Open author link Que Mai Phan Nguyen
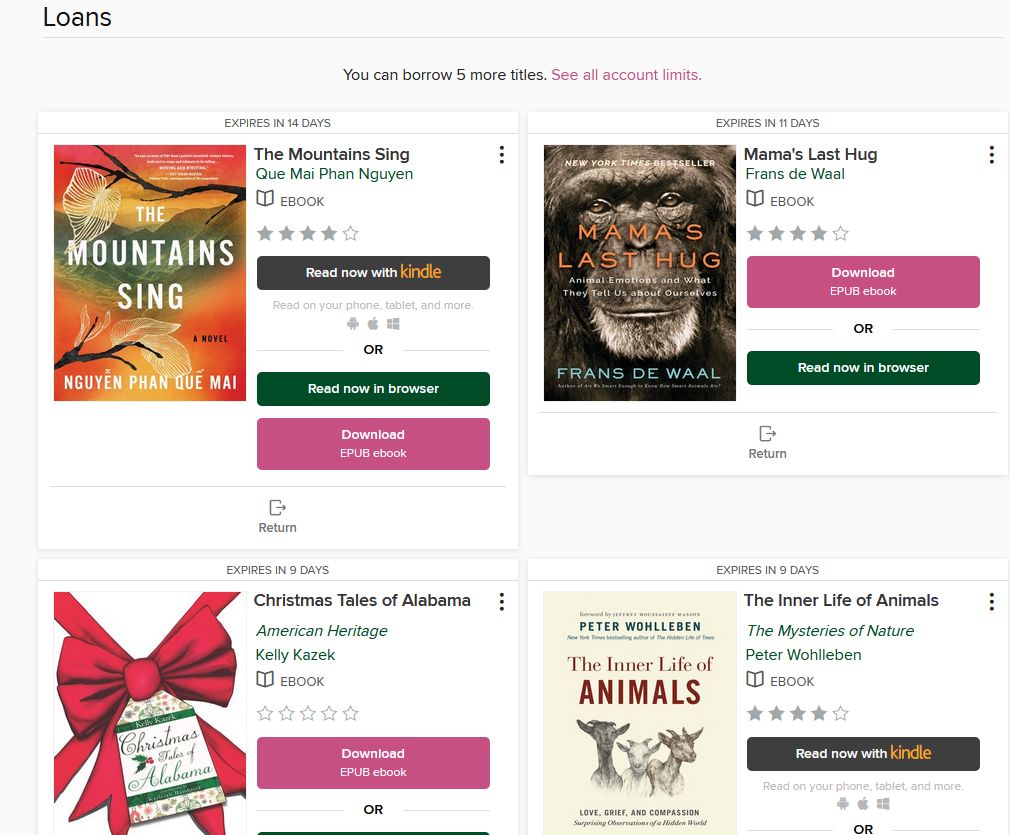Image resolution: width=1010 pixels, height=835 pixels. (x=334, y=174)
